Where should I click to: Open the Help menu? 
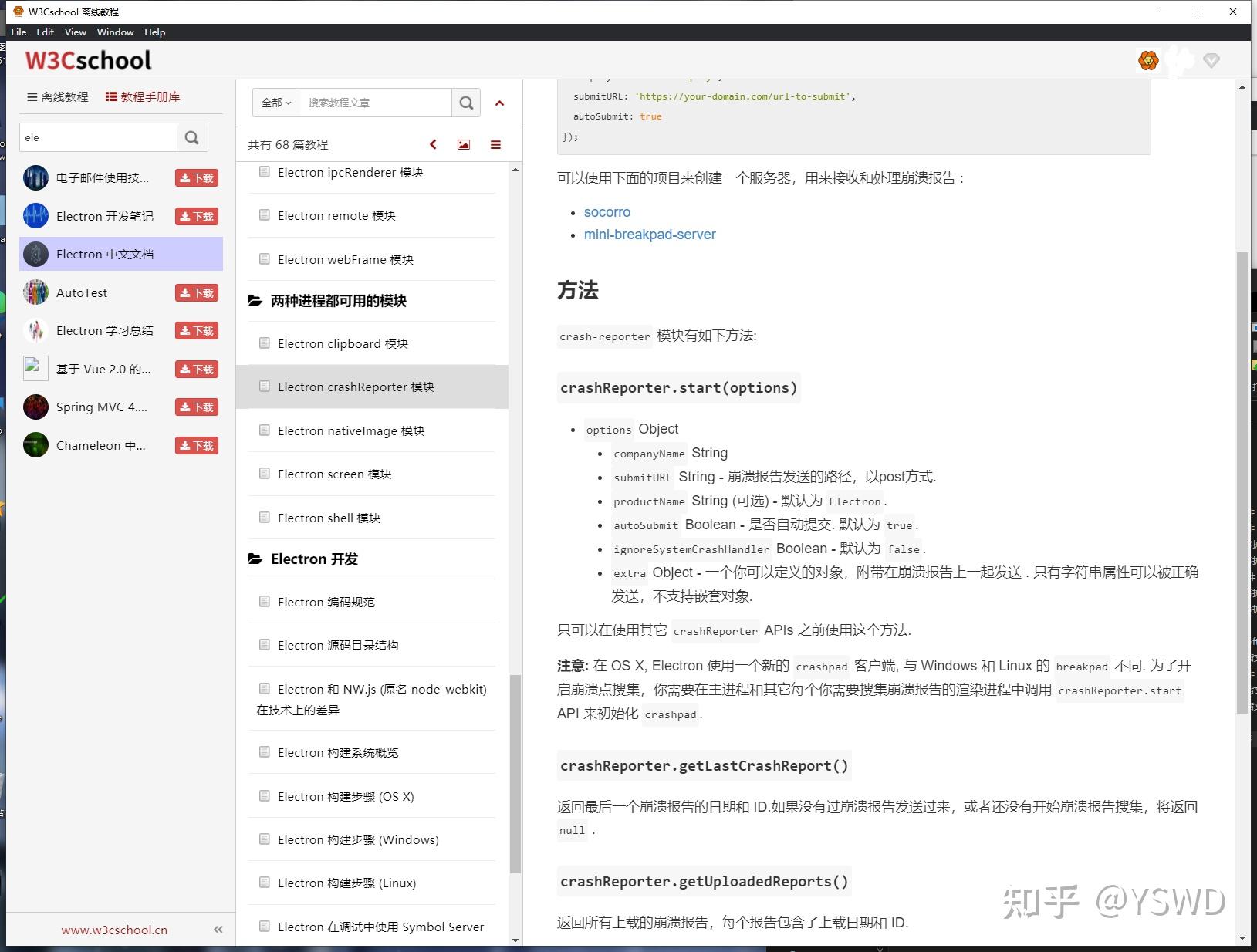click(x=154, y=32)
